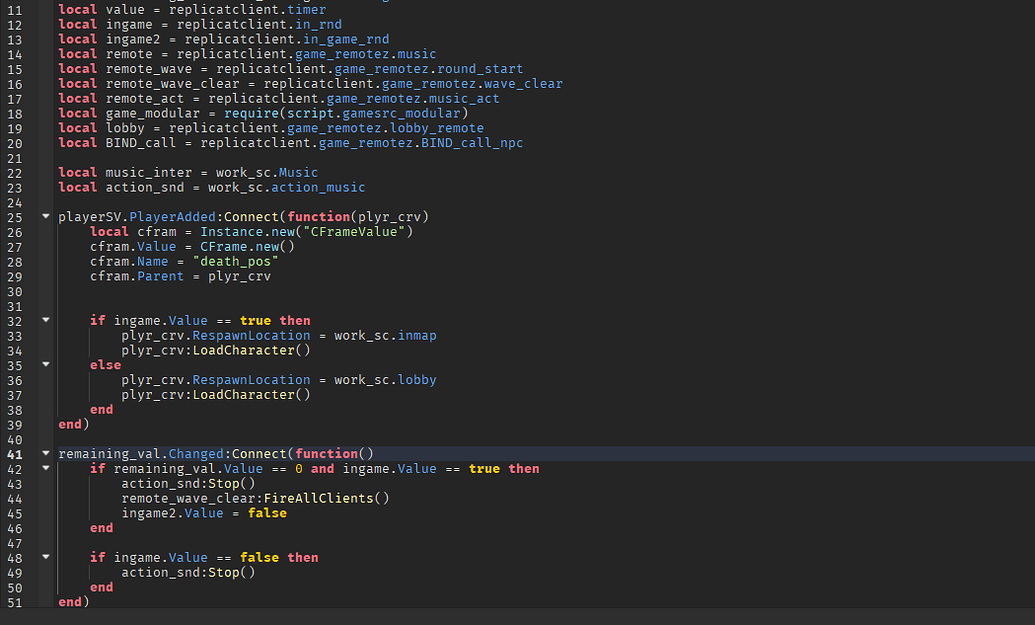Collapse the remaining_val.Changed function block
The width and height of the screenshot is (1035, 625).
44,453
